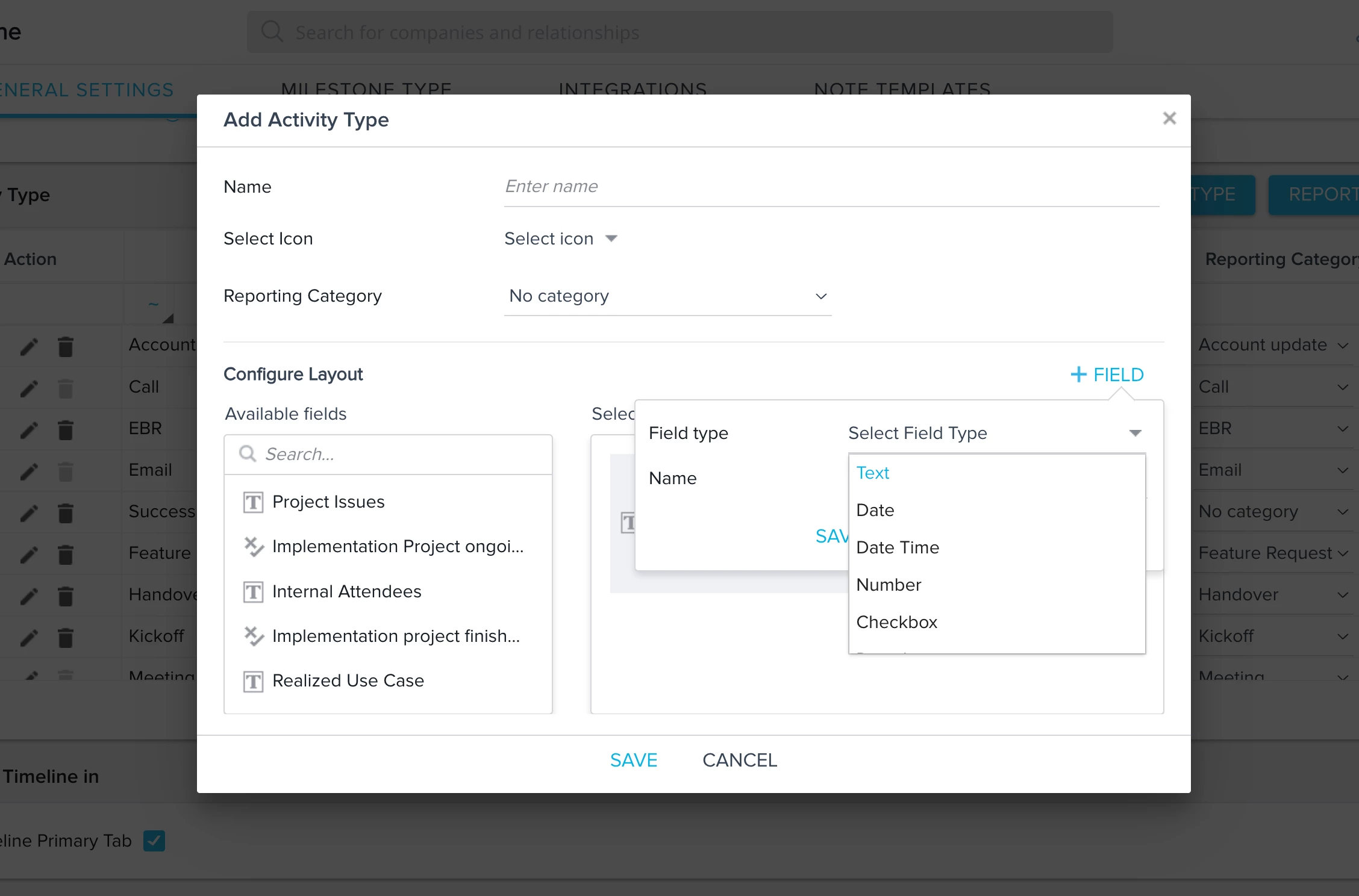Click the search magnifier icon in top bar
Viewport: 1359px width, 896px height.
272,31
